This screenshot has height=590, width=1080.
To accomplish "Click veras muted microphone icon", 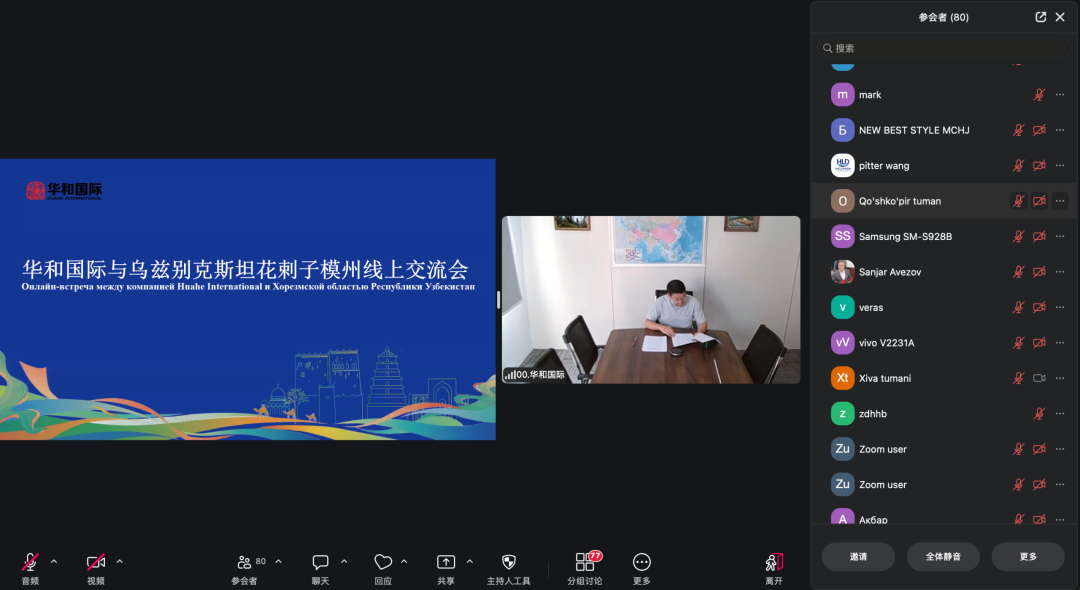I will (1018, 307).
